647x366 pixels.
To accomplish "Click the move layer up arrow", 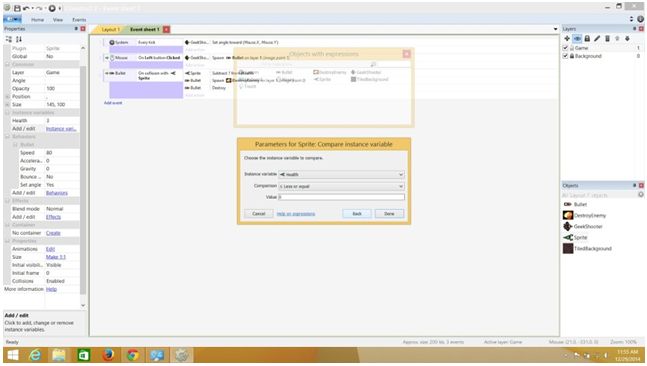I will pos(617,38).
